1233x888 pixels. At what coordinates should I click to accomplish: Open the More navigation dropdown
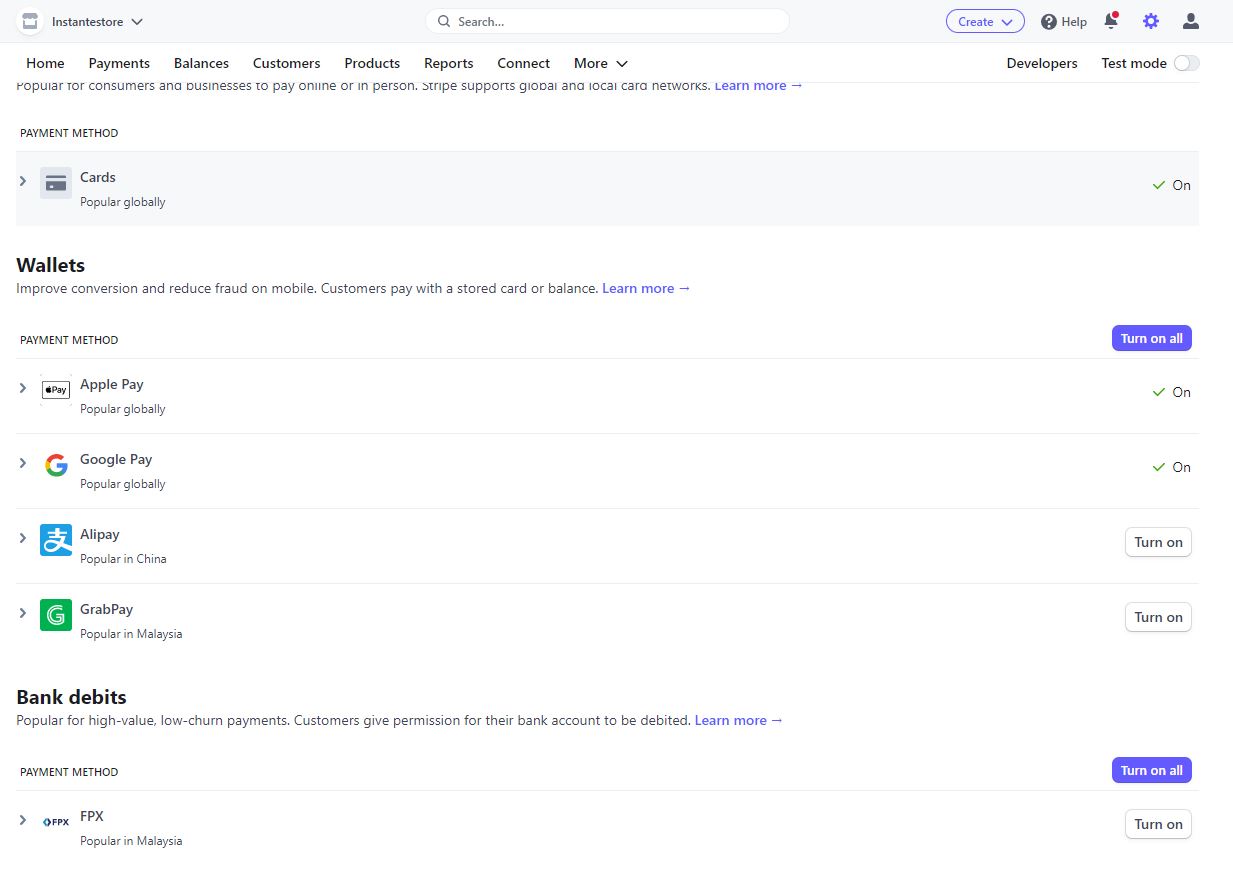pos(601,63)
